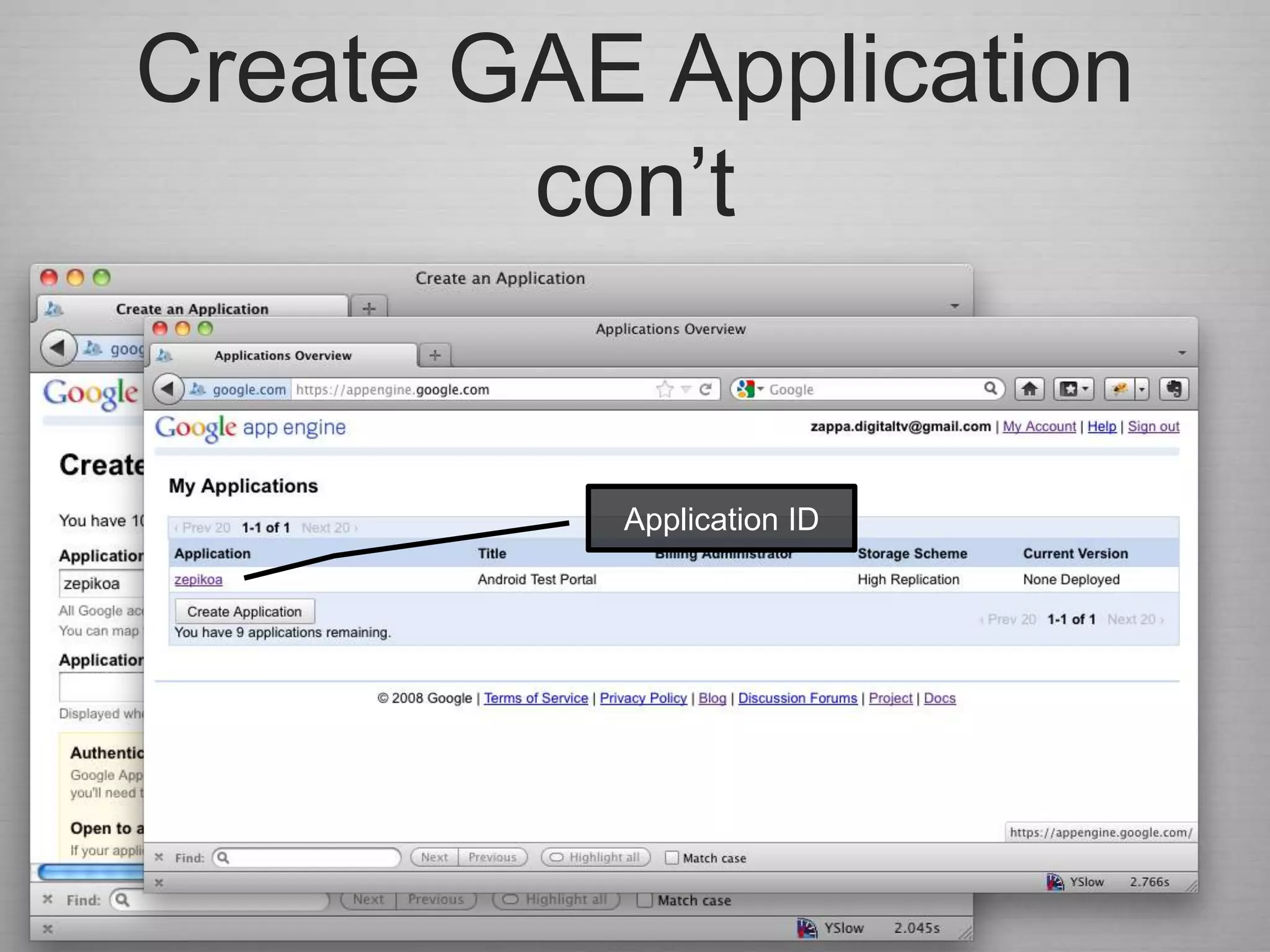Click zepikoa identifier field in back window
1270x952 pixels.
(102, 584)
